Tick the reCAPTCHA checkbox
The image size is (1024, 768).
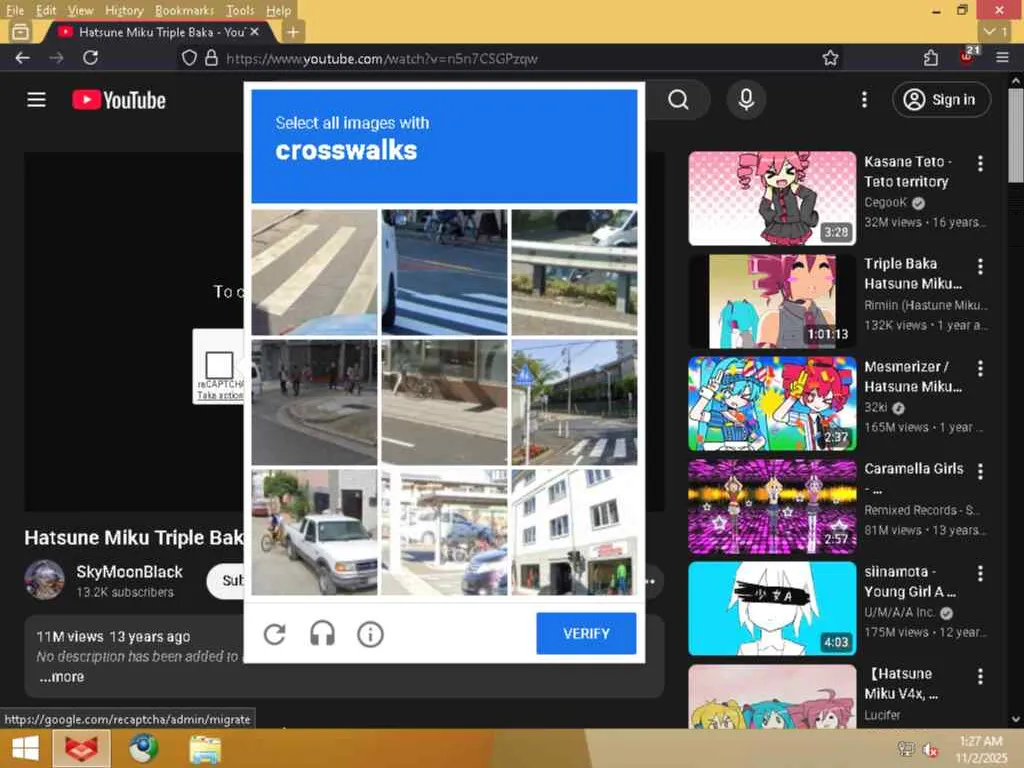click(x=219, y=364)
